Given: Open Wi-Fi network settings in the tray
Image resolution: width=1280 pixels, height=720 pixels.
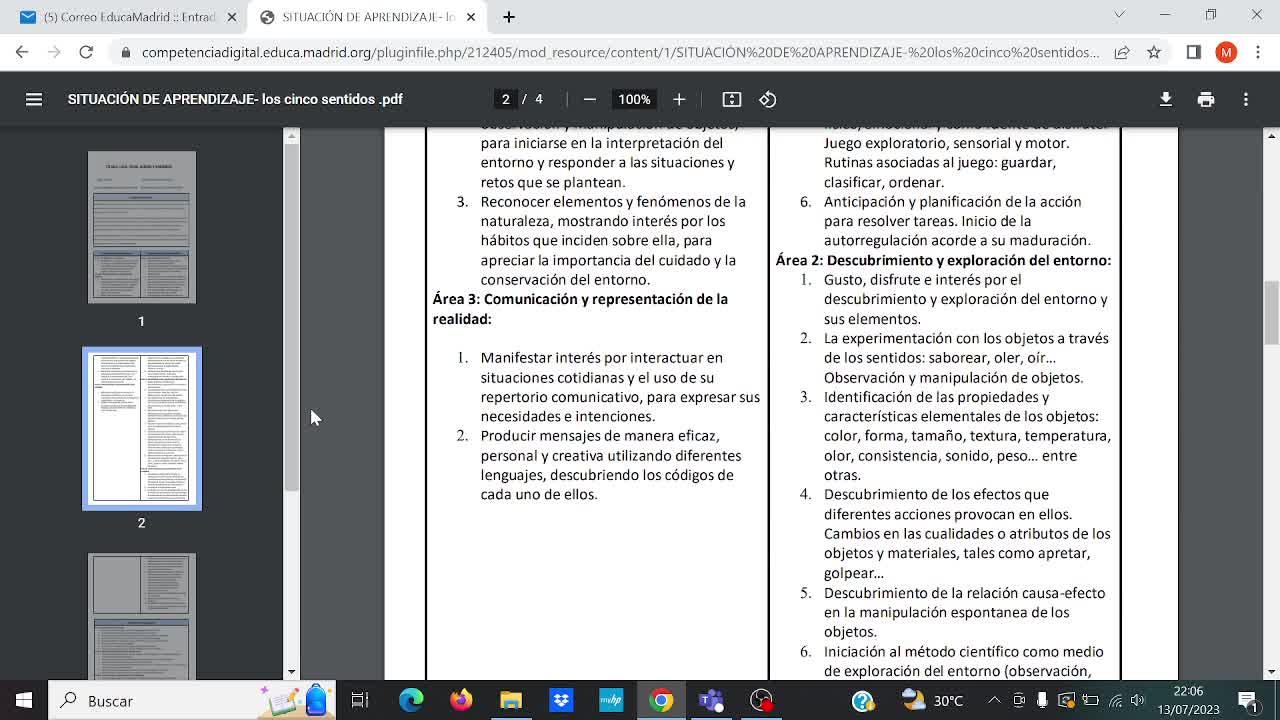Looking at the screenshot, I should coord(1114,700).
